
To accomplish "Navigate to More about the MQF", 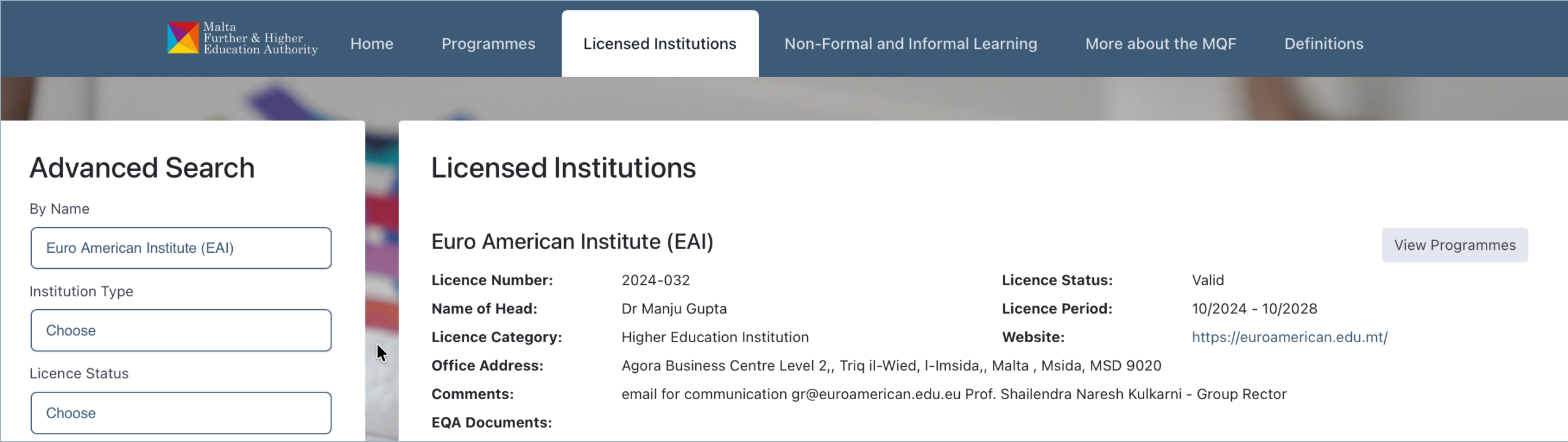I will tap(1161, 44).
